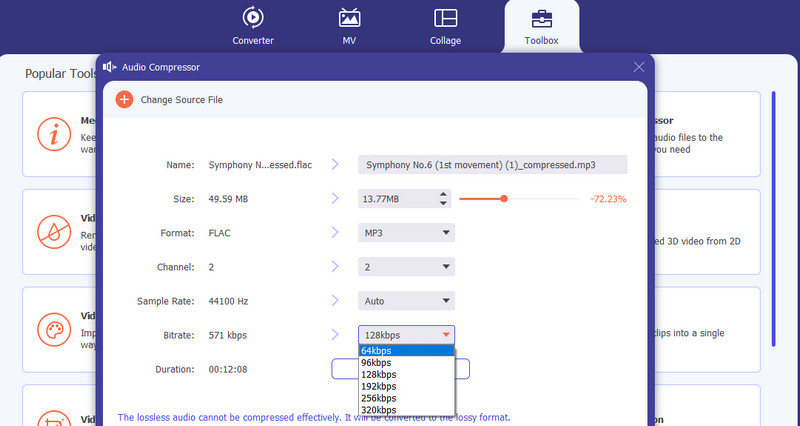The width and height of the screenshot is (800, 426).
Task: Close the Audio Compressor dialog
Action: point(639,67)
